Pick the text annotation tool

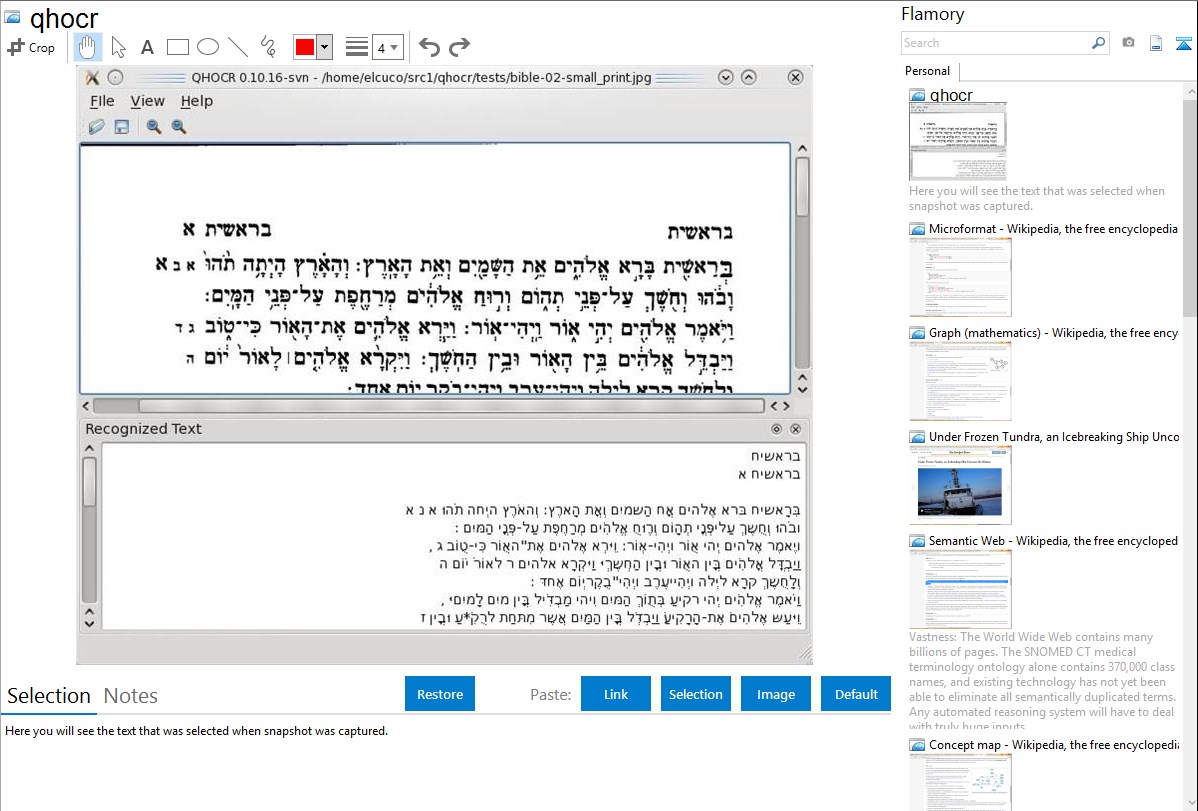tap(147, 47)
